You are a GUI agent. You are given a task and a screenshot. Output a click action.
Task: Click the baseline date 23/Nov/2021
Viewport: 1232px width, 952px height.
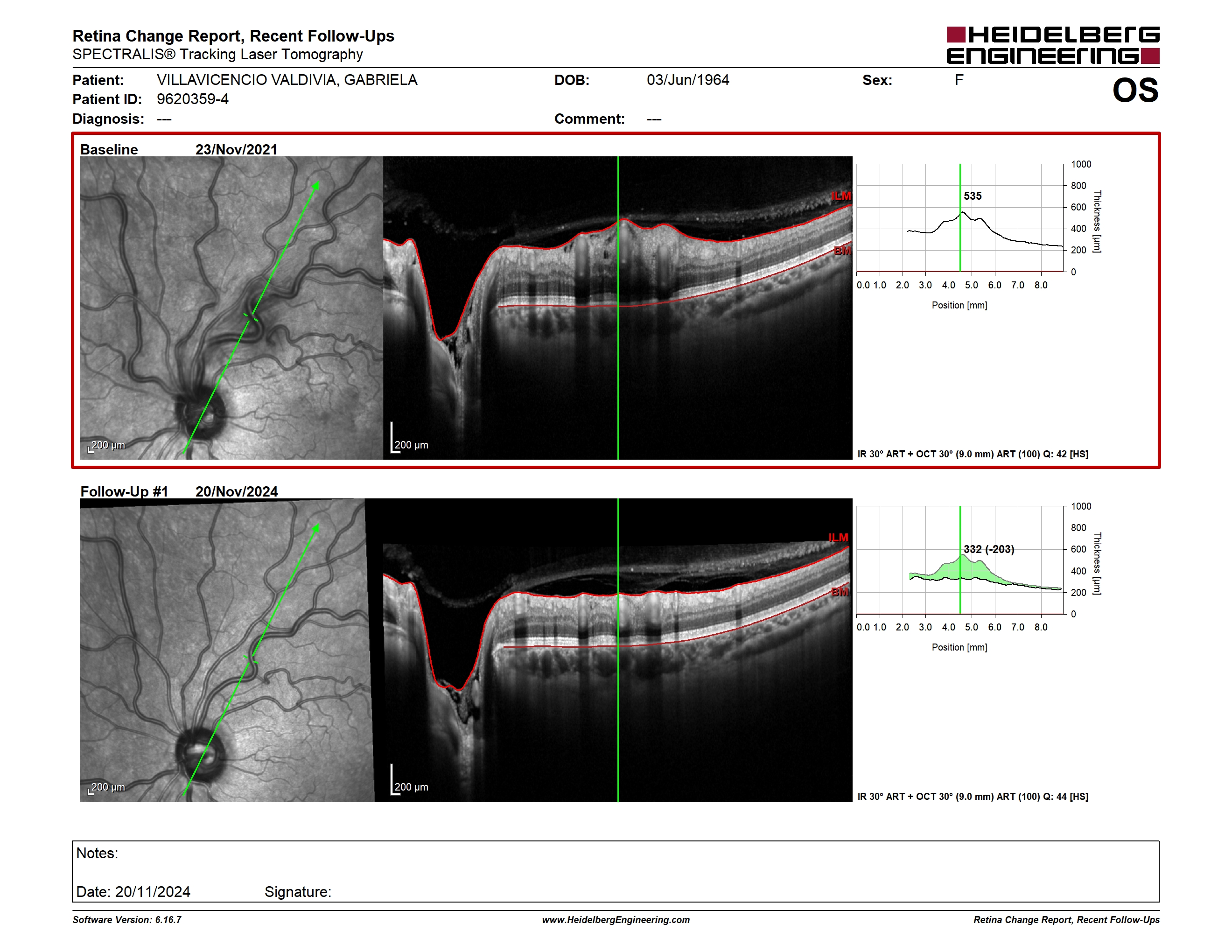pyautogui.click(x=236, y=149)
